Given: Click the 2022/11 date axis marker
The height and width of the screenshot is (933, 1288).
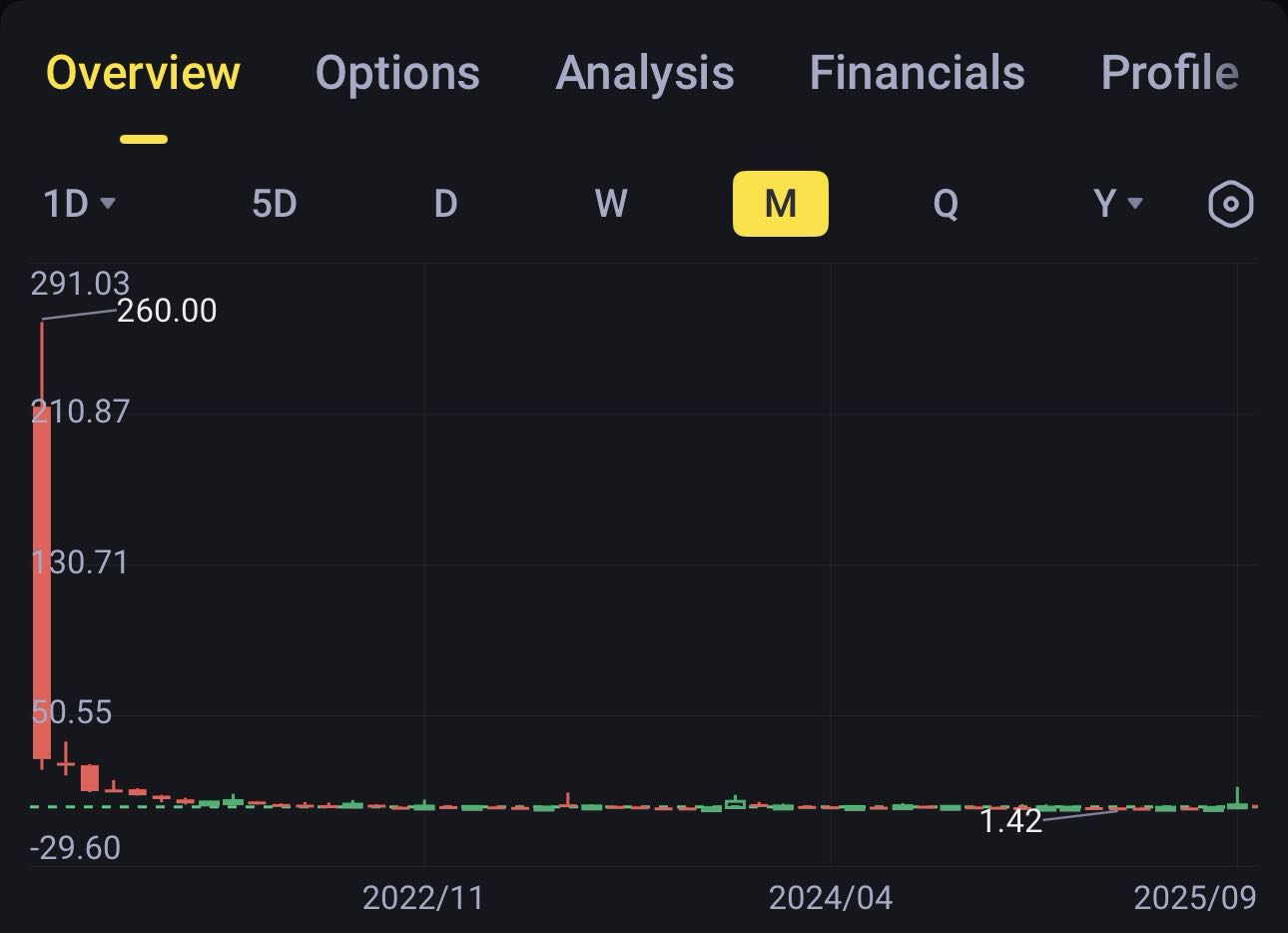Looking at the screenshot, I should (x=422, y=897).
